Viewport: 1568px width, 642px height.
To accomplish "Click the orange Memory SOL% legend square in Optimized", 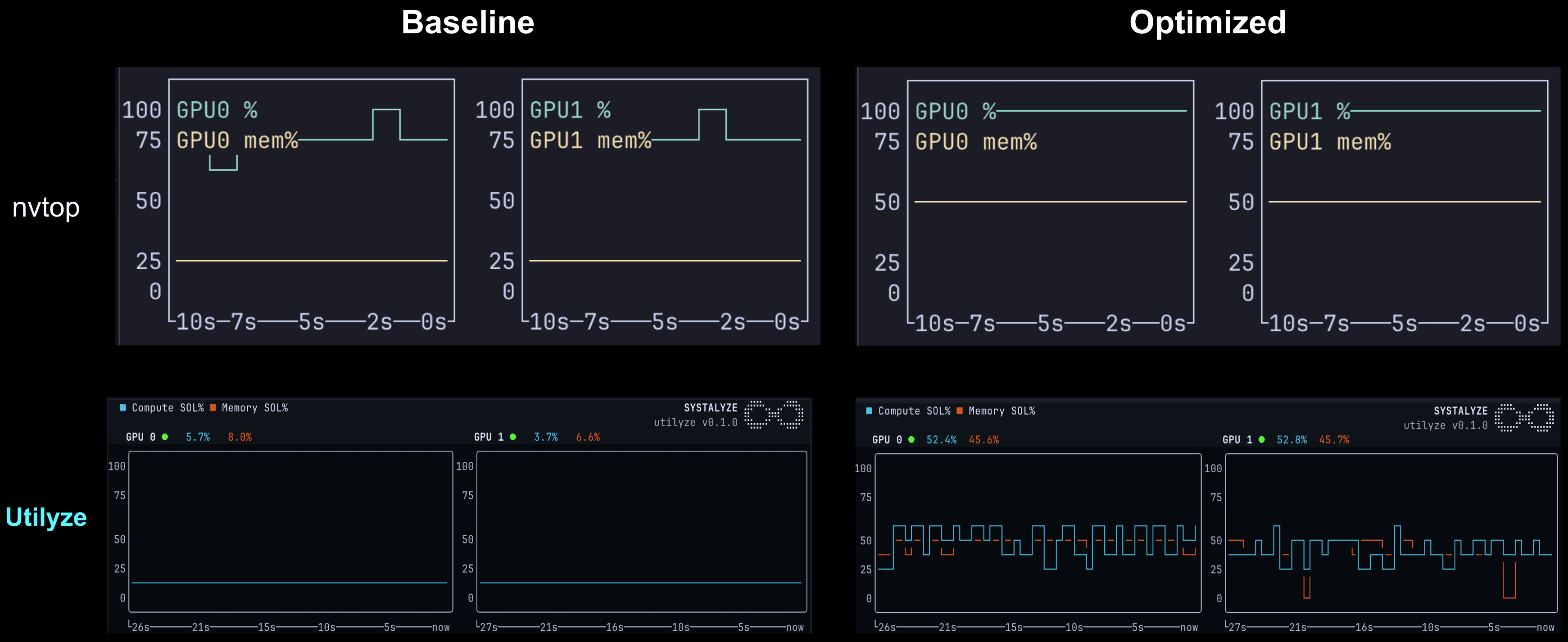I will [960, 411].
